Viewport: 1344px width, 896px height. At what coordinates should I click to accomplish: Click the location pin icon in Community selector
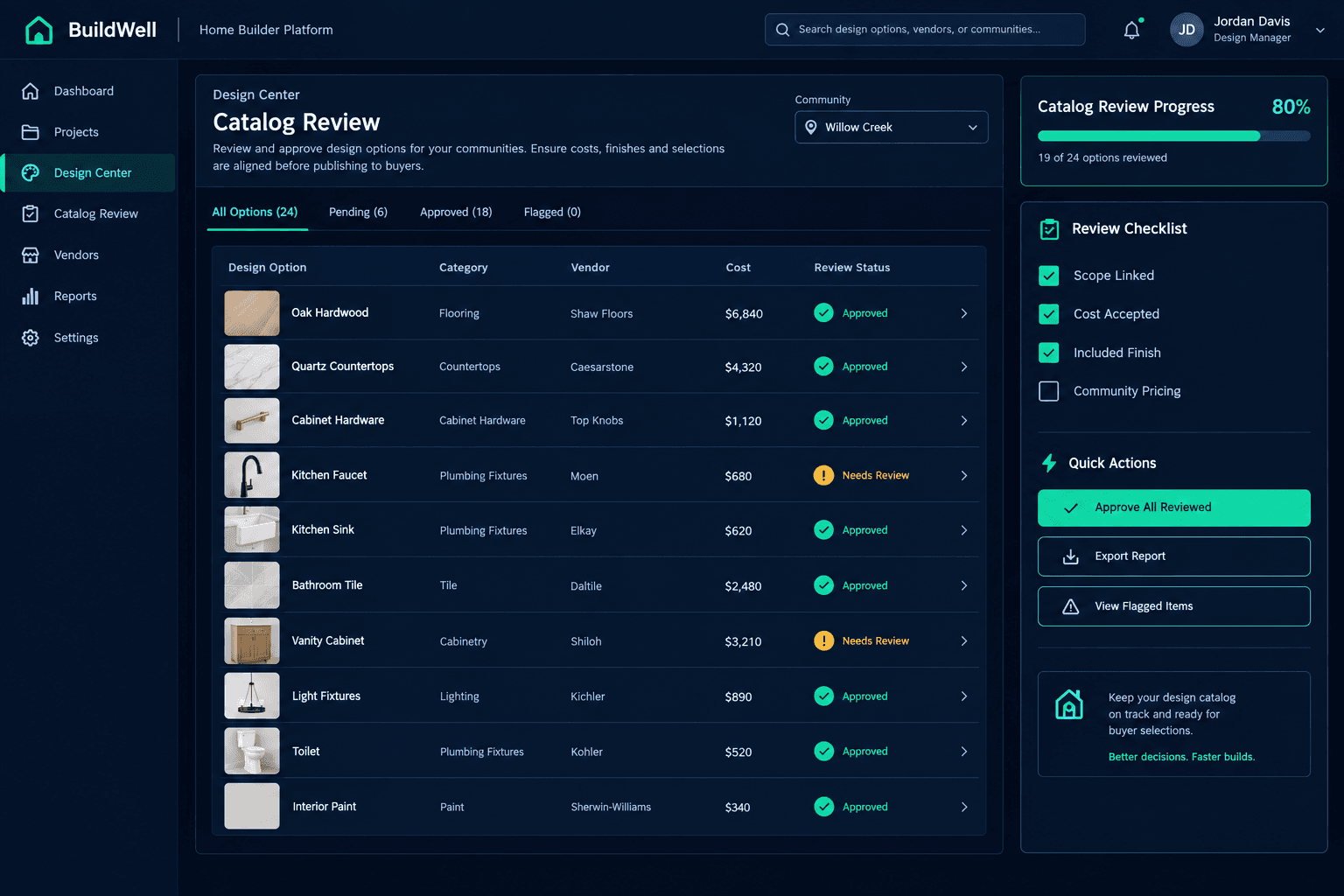tap(811, 127)
